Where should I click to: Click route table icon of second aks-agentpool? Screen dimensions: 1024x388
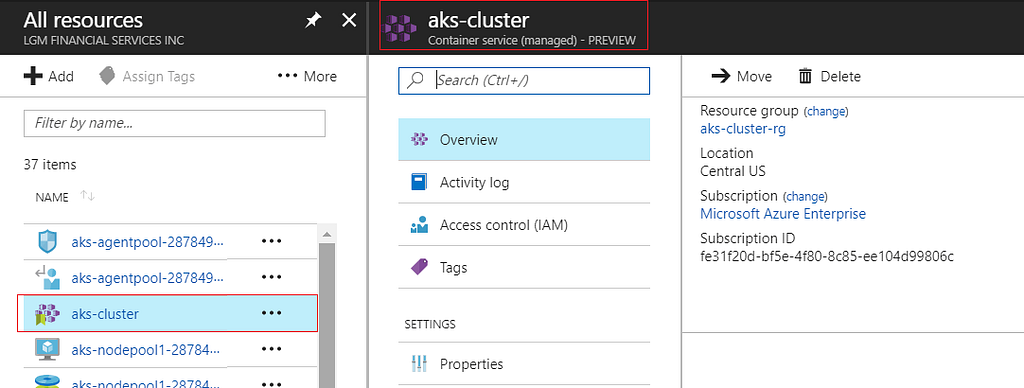tap(48, 278)
